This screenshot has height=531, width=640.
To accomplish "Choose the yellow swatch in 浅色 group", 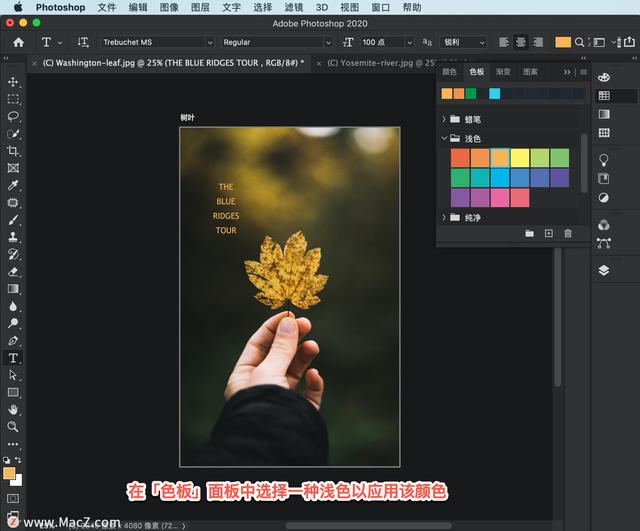I will click(520, 158).
